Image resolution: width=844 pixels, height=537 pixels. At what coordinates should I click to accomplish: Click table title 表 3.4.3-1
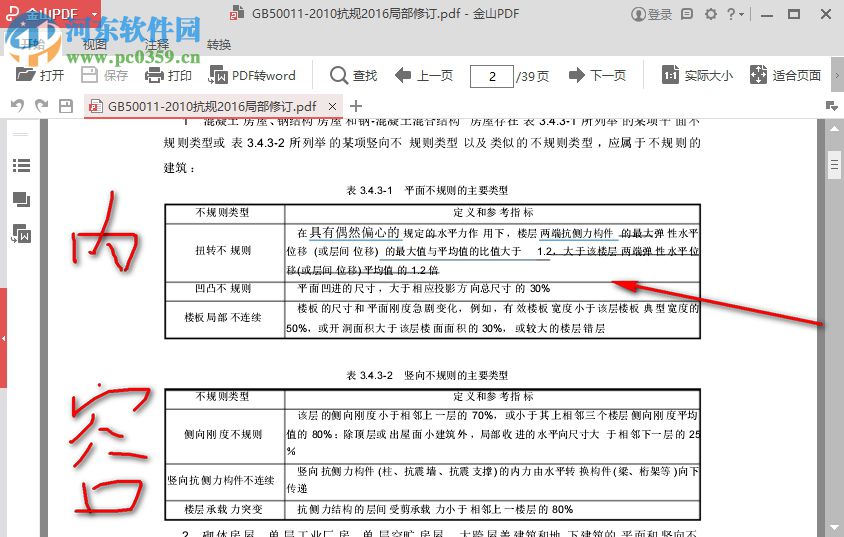coord(427,190)
